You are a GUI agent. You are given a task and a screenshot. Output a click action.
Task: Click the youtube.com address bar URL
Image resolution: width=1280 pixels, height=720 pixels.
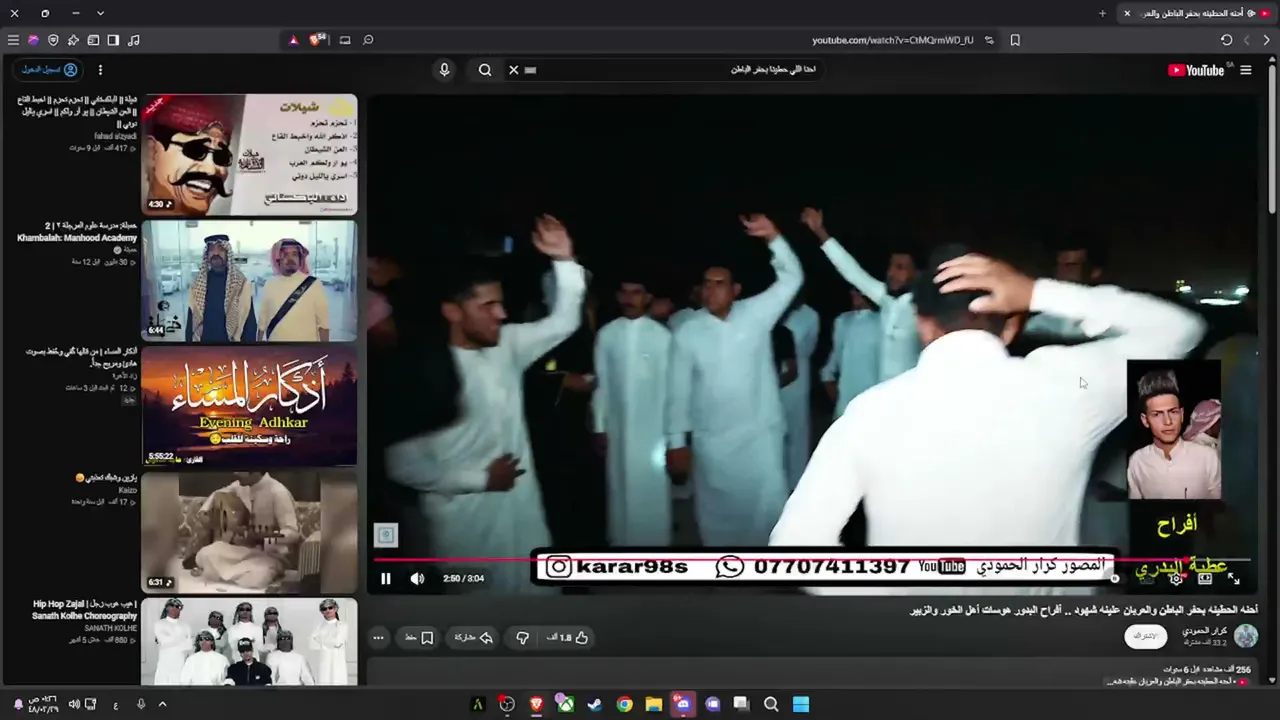pyautogui.click(x=893, y=40)
